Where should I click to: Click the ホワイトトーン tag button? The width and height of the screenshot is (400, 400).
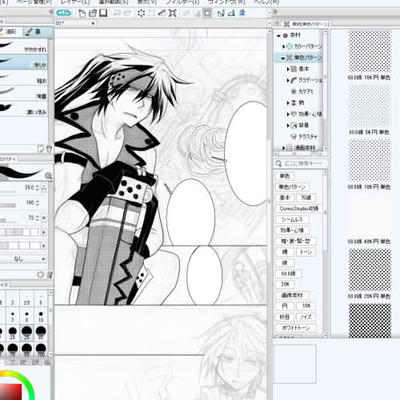pos(295,328)
